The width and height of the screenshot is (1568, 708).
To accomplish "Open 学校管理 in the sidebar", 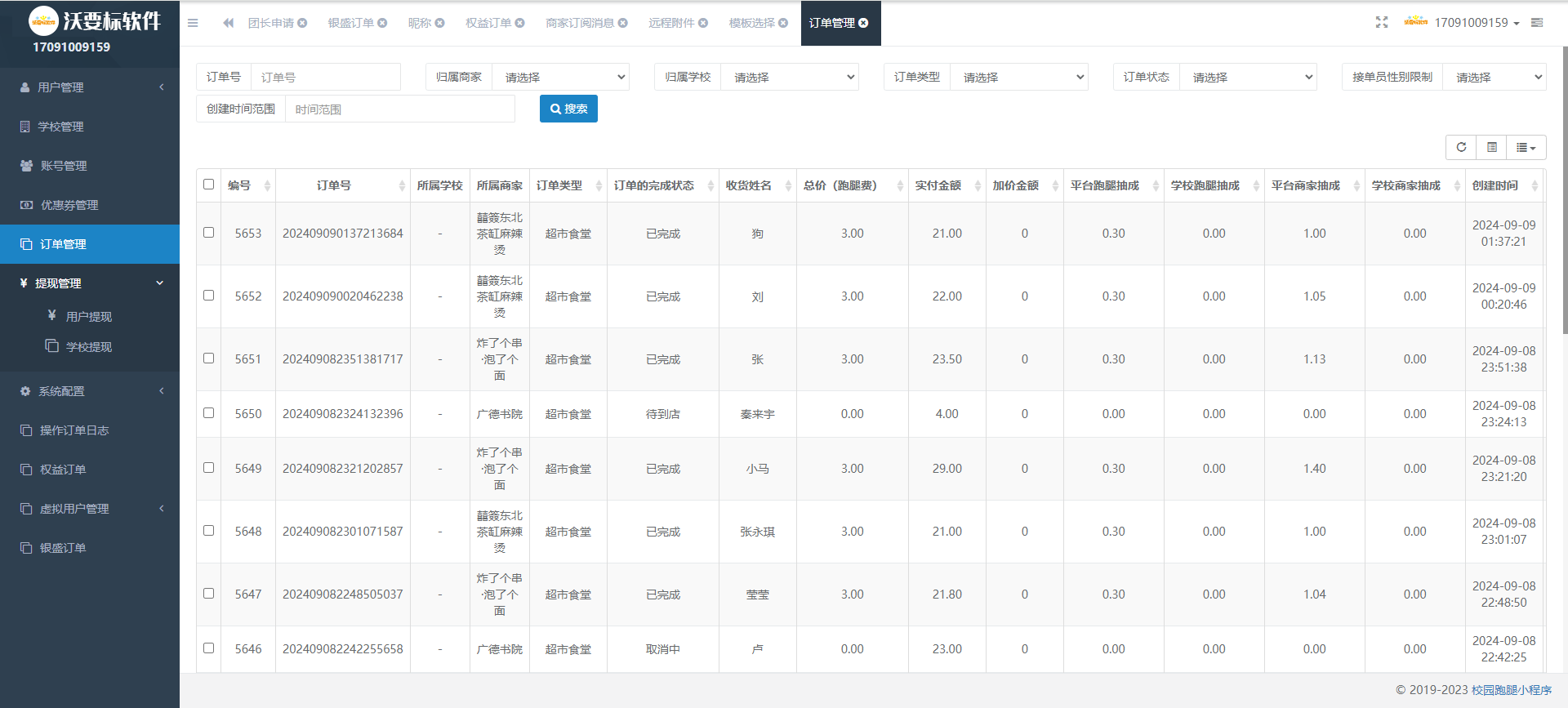I will (90, 127).
